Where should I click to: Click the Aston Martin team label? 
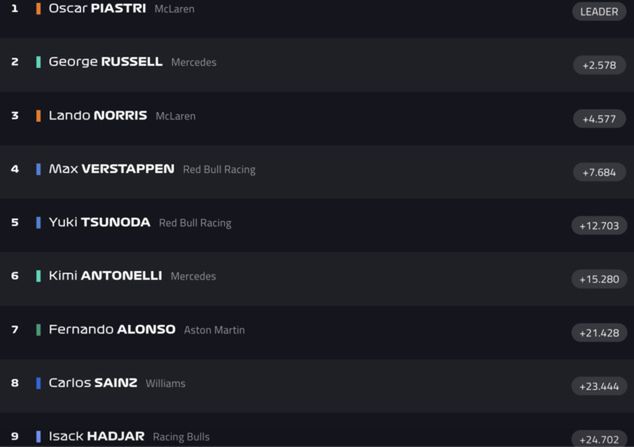pos(214,330)
